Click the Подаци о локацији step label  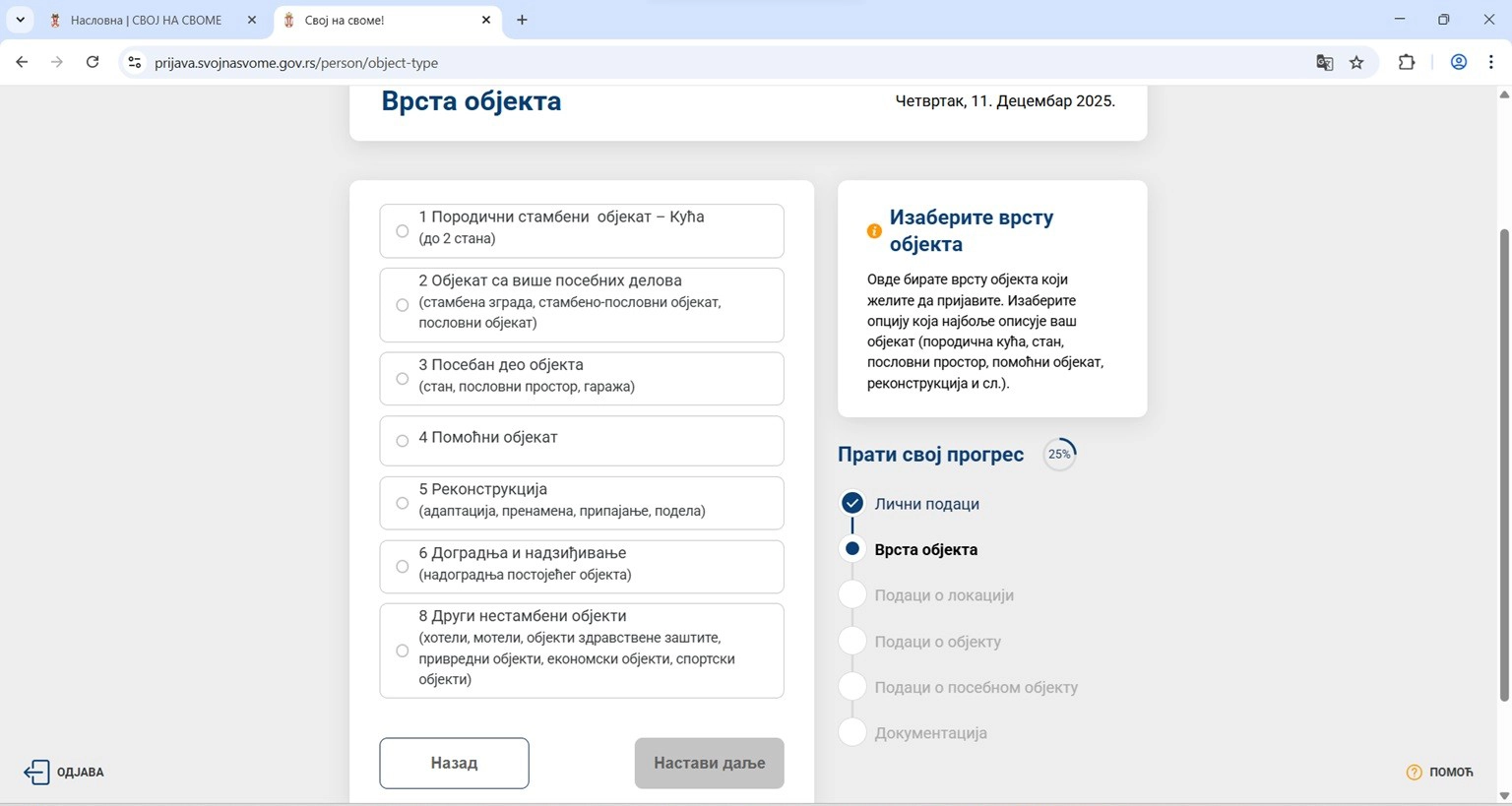click(x=944, y=595)
